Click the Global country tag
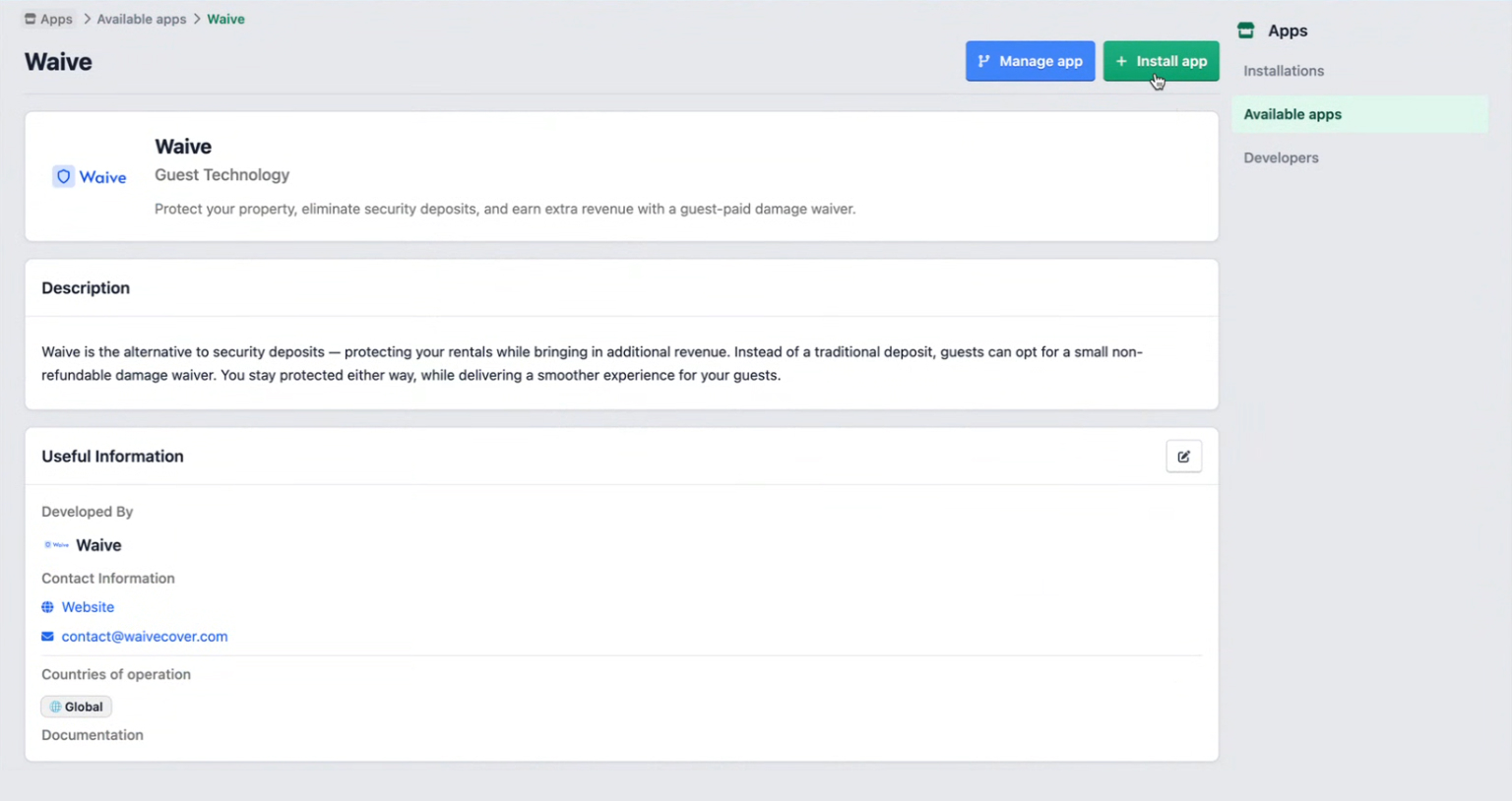This screenshot has width=1512, height=801. [x=76, y=707]
